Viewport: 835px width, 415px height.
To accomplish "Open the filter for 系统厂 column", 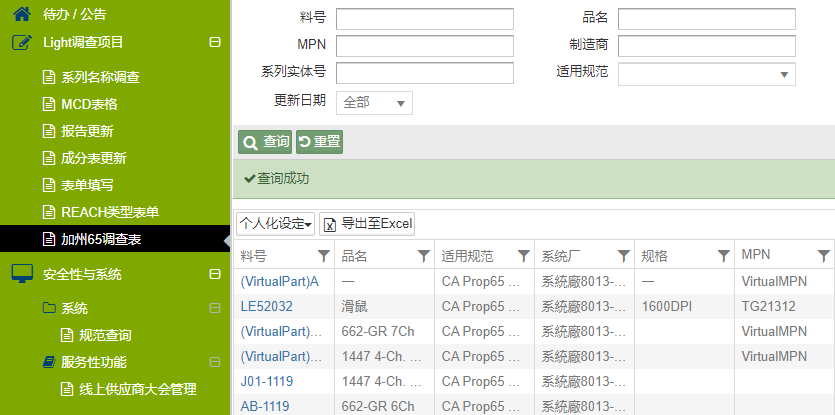I will tap(623, 255).
